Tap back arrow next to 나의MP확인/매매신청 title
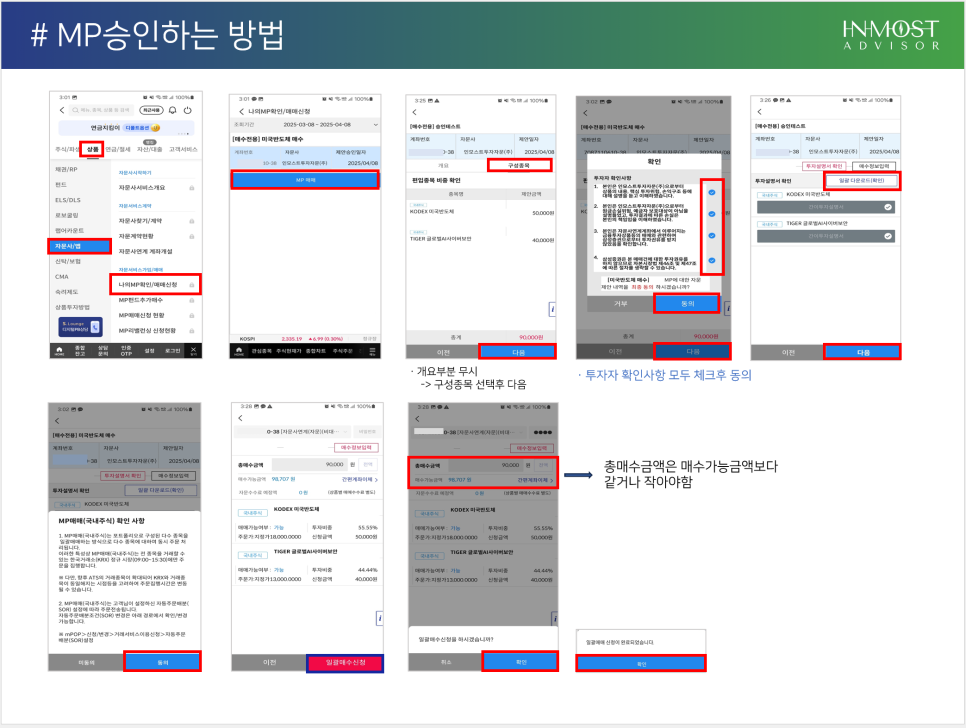This screenshot has width=966, height=728. [242, 111]
